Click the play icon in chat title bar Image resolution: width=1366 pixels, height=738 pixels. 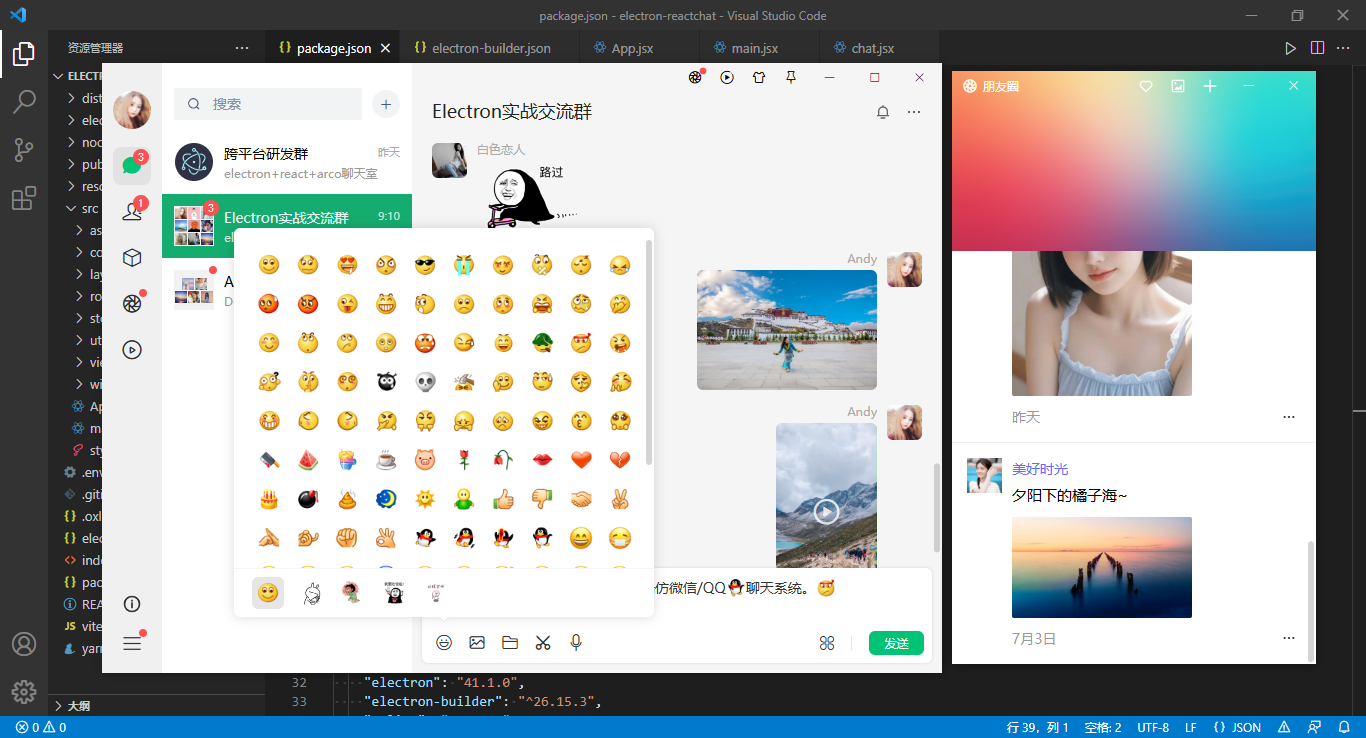coord(727,77)
